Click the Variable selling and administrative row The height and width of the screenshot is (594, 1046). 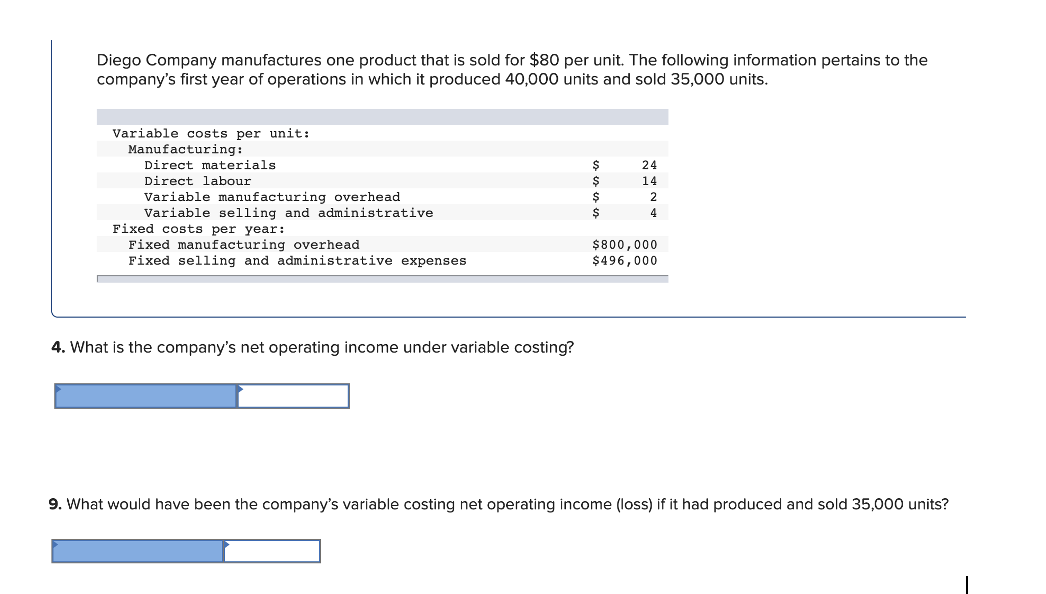pos(382,213)
